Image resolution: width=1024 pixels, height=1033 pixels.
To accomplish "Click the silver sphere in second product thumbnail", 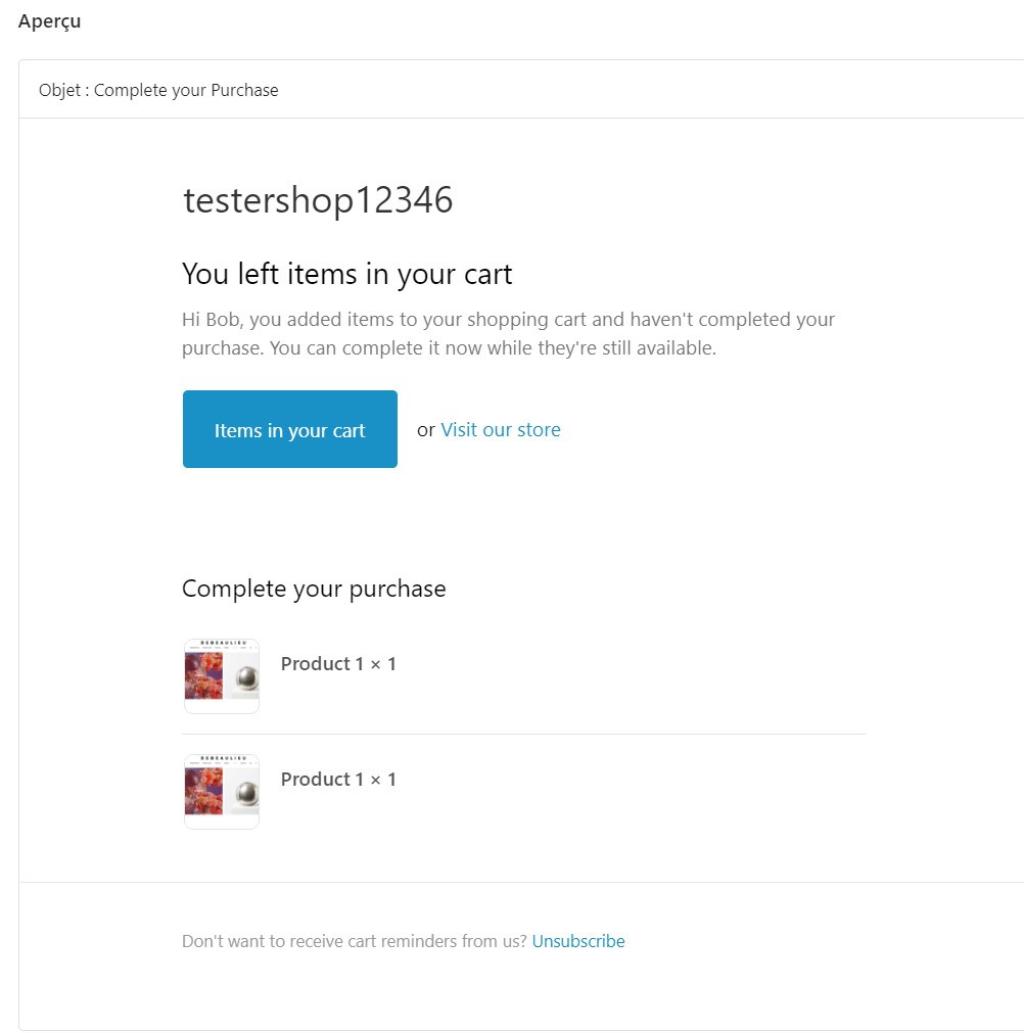I will click(247, 793).
